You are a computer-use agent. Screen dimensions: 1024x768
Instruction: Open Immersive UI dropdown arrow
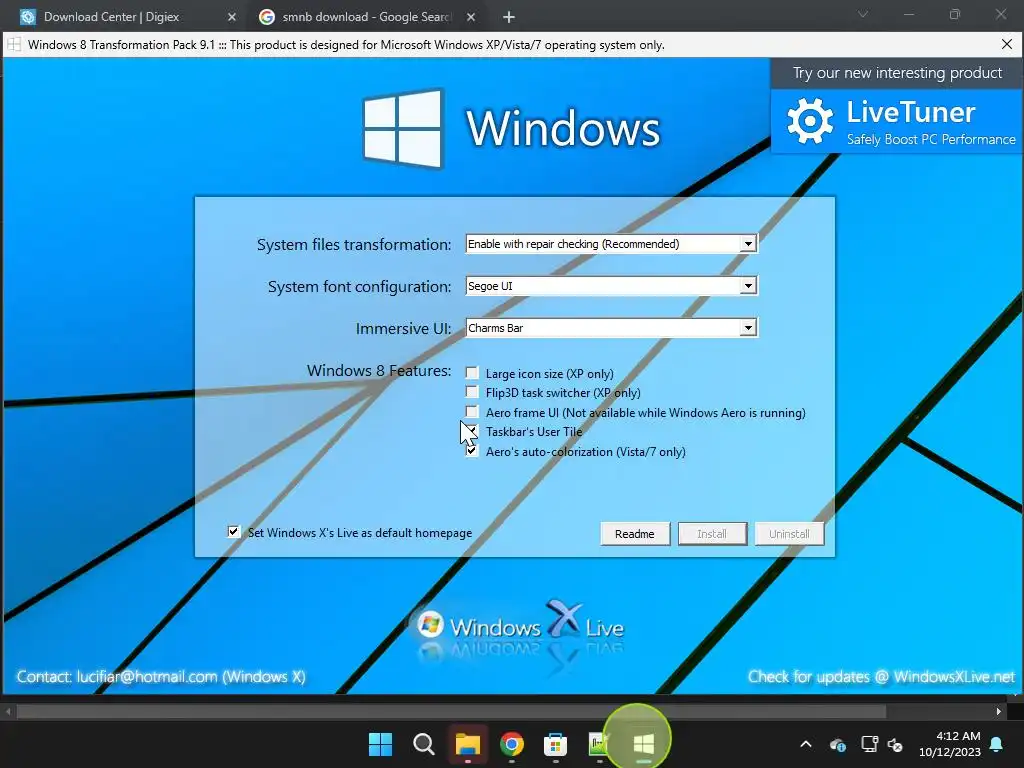tap(748, 328)
